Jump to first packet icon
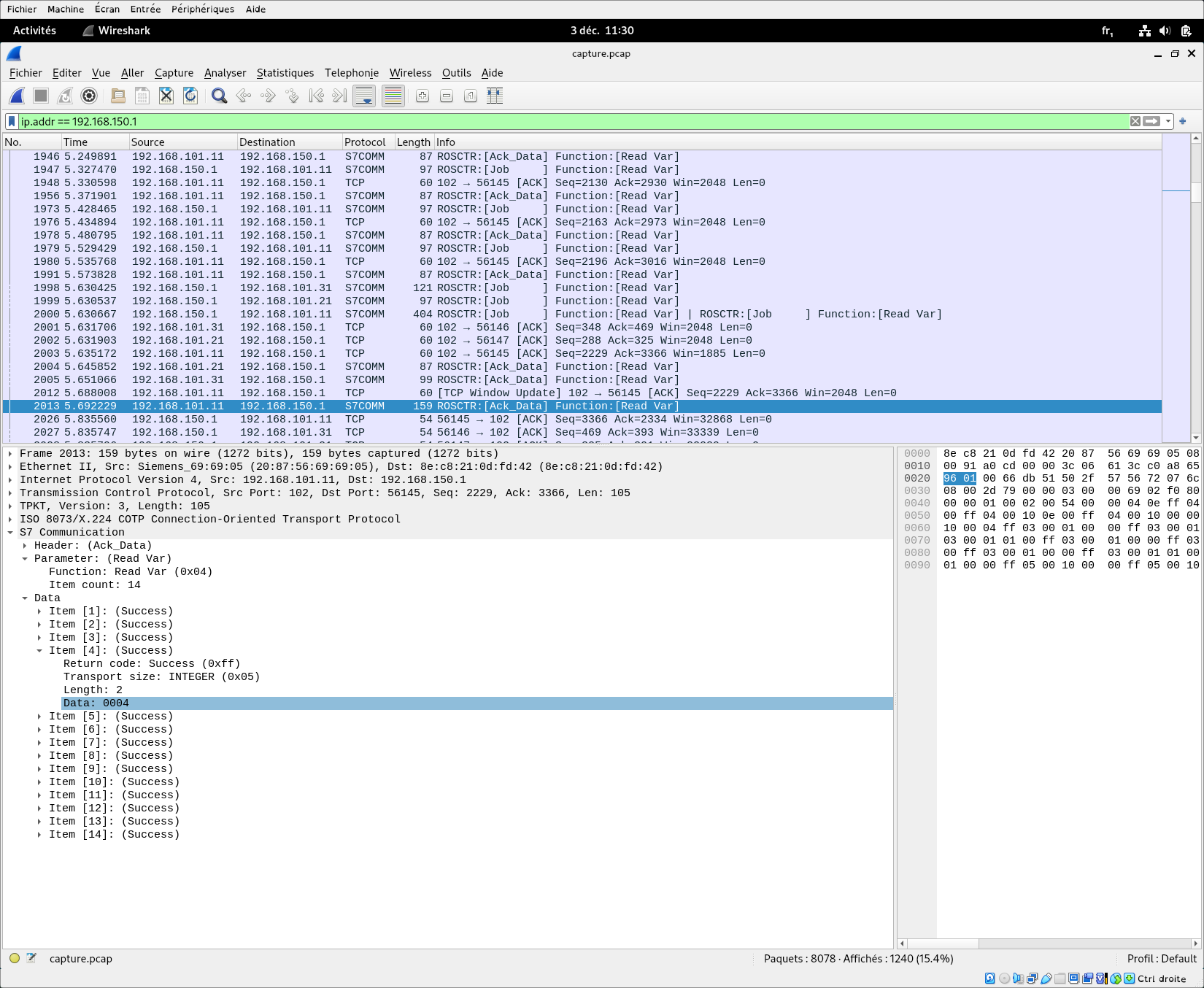This screenshot has width=1204, height=988. (316, 96)
